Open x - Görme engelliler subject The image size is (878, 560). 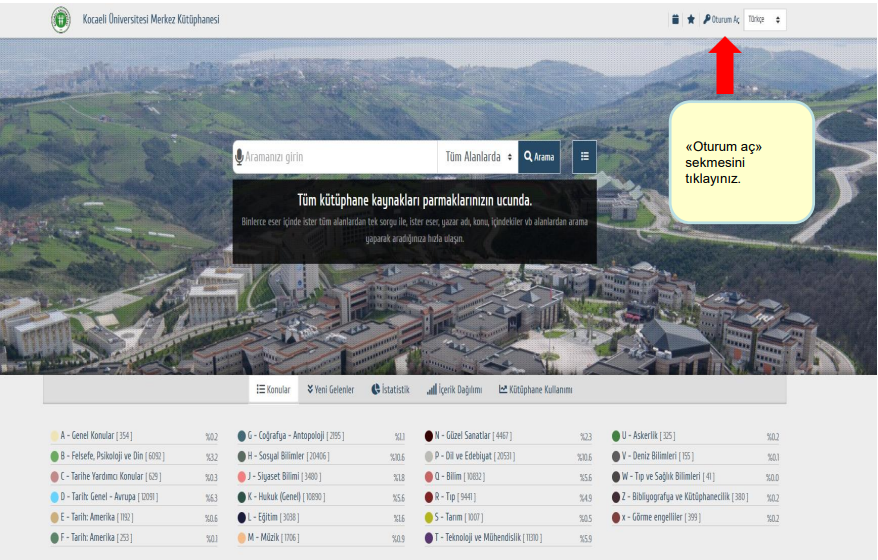[661, 517]
